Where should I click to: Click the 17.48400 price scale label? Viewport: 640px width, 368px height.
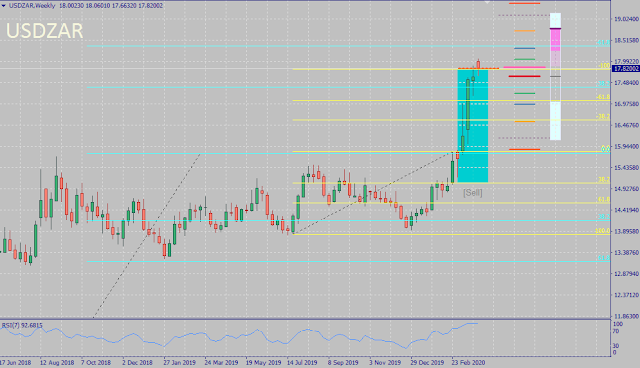click(x=627, y=83)
